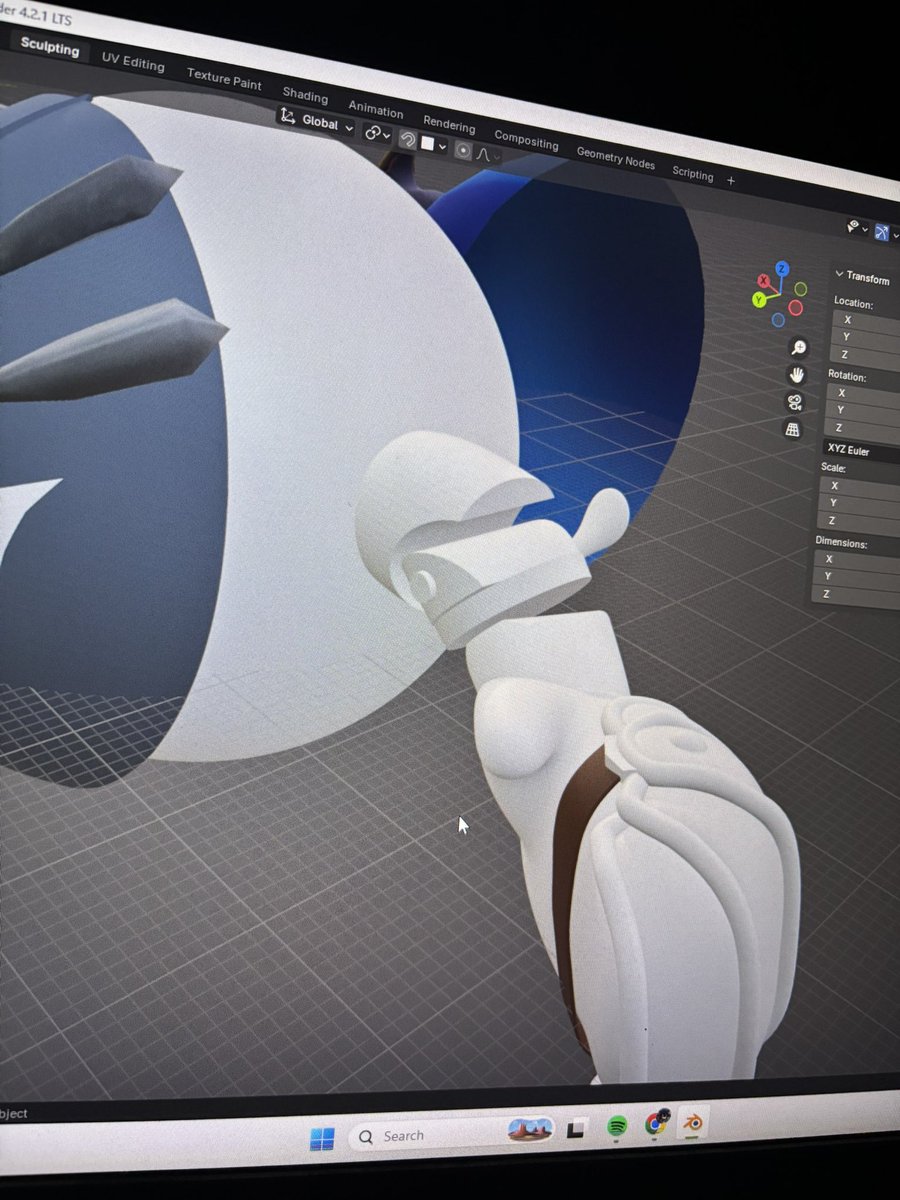
Task: Open the Rendering workspace tab
Action: (449, 125)
